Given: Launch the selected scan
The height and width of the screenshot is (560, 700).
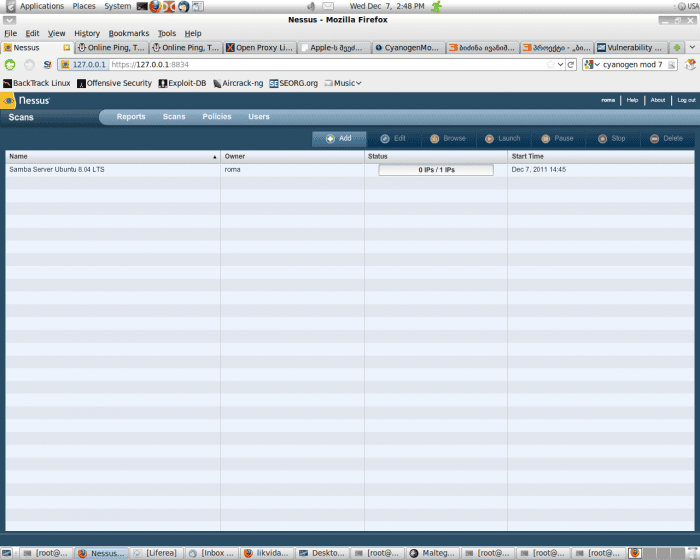Looking at the screenshot, I should click(x=503, y=138).
